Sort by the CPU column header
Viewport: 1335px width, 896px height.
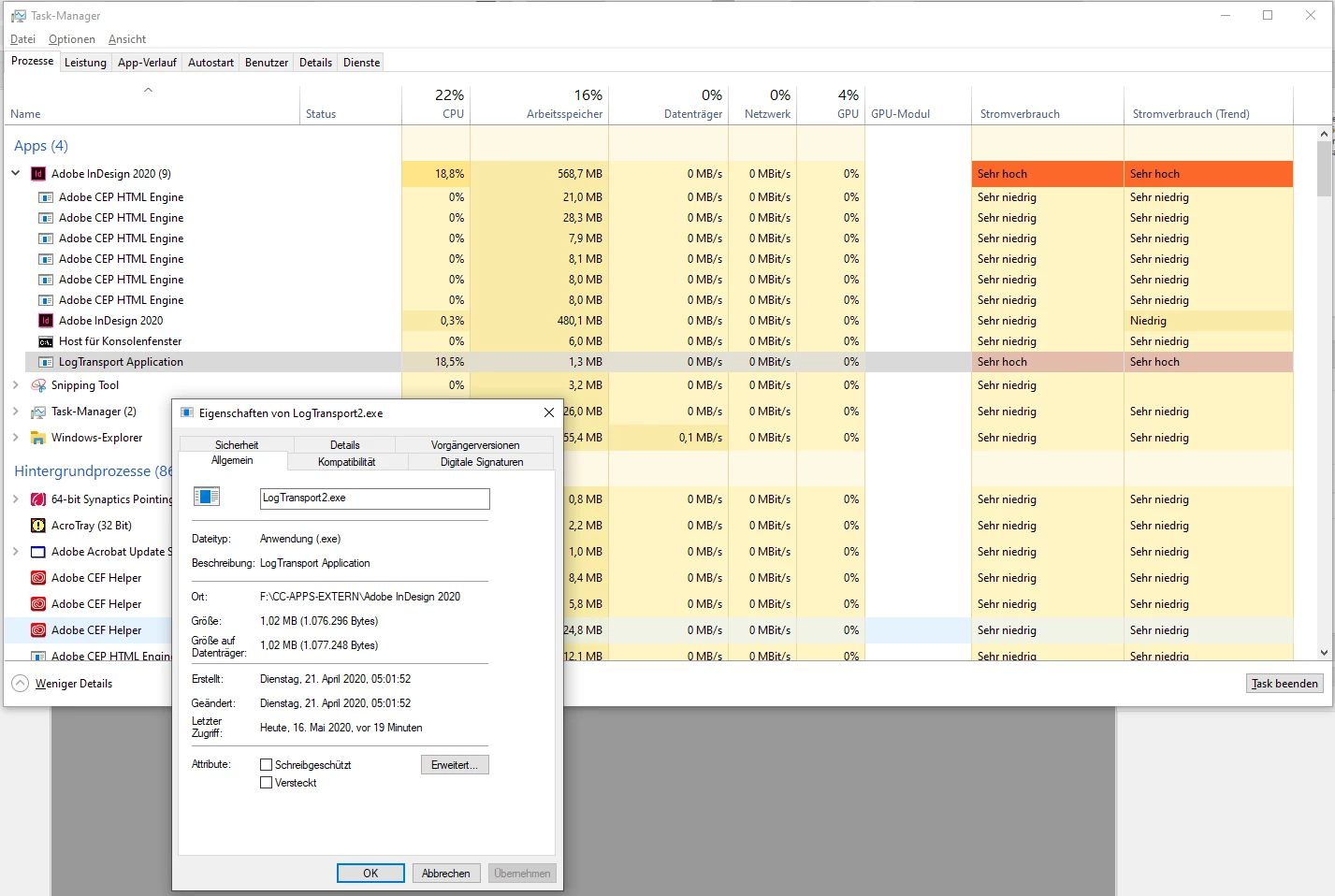[x=436, y=105]
